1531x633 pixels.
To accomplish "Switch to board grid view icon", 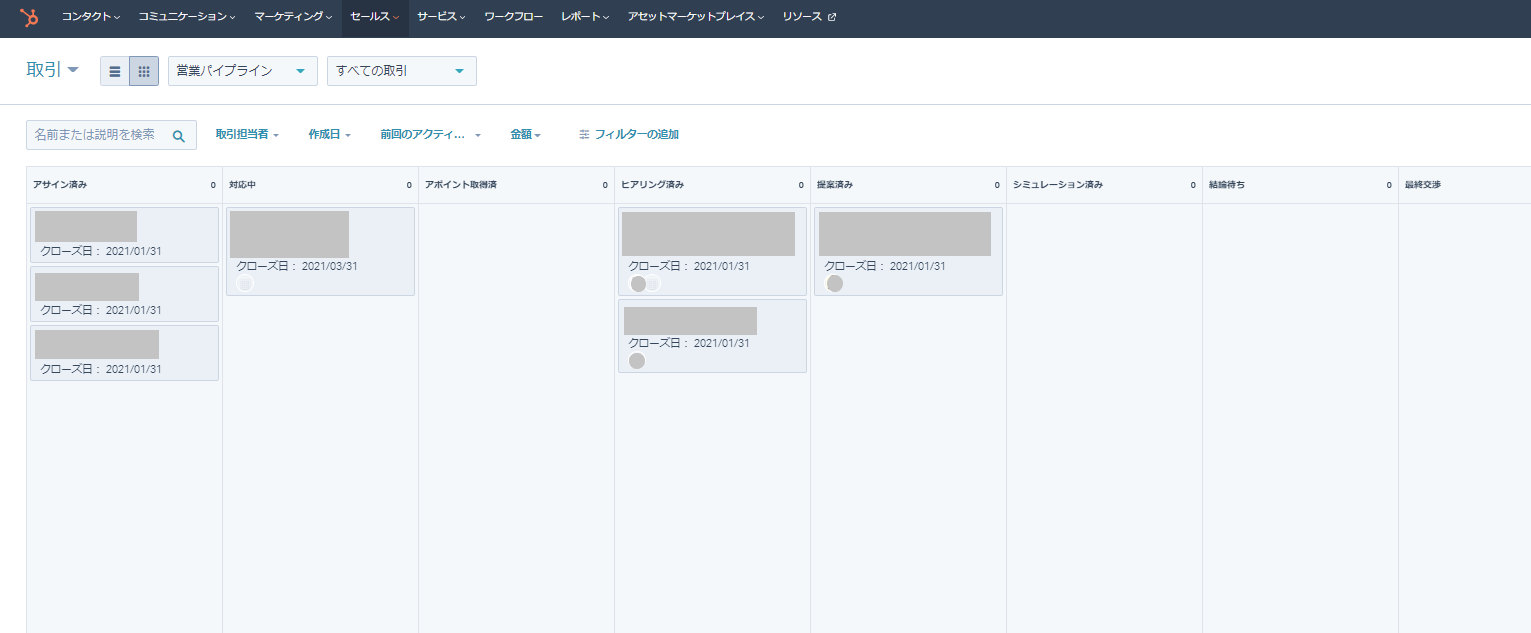I will click(x=144, y=71).
